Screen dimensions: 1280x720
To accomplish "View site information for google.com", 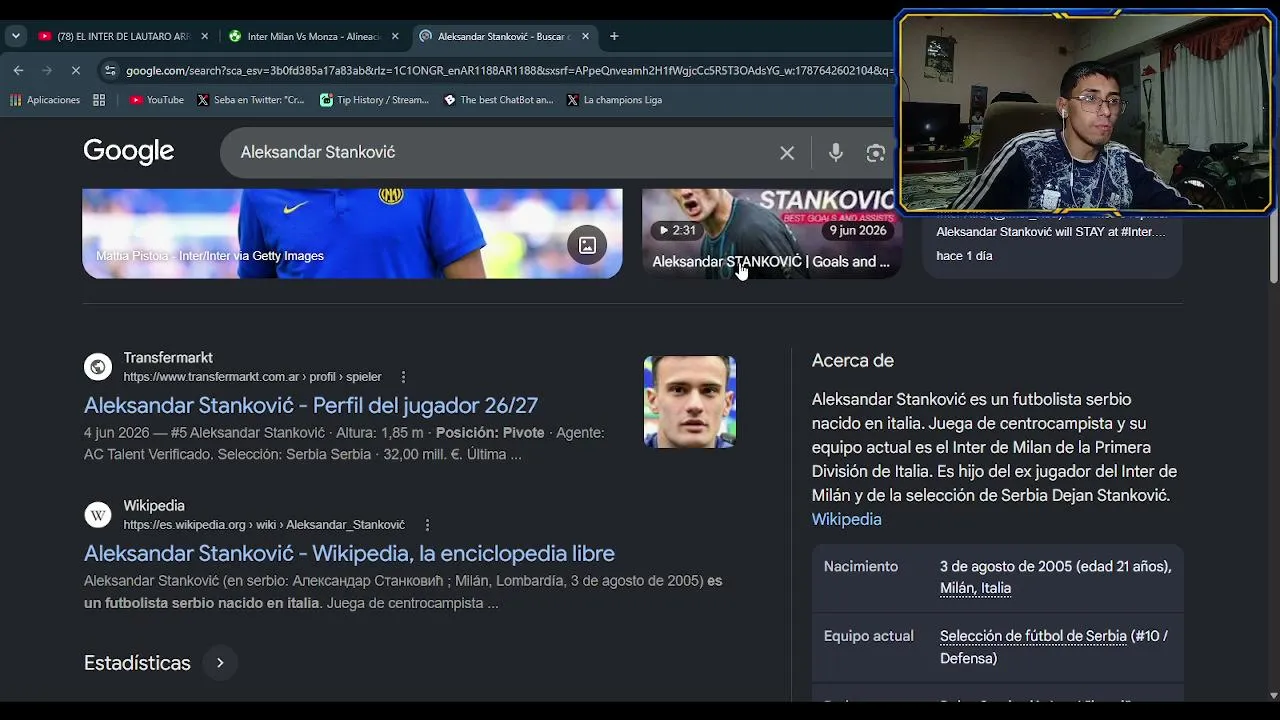I will pyautogui.click(x=110, y=70).
